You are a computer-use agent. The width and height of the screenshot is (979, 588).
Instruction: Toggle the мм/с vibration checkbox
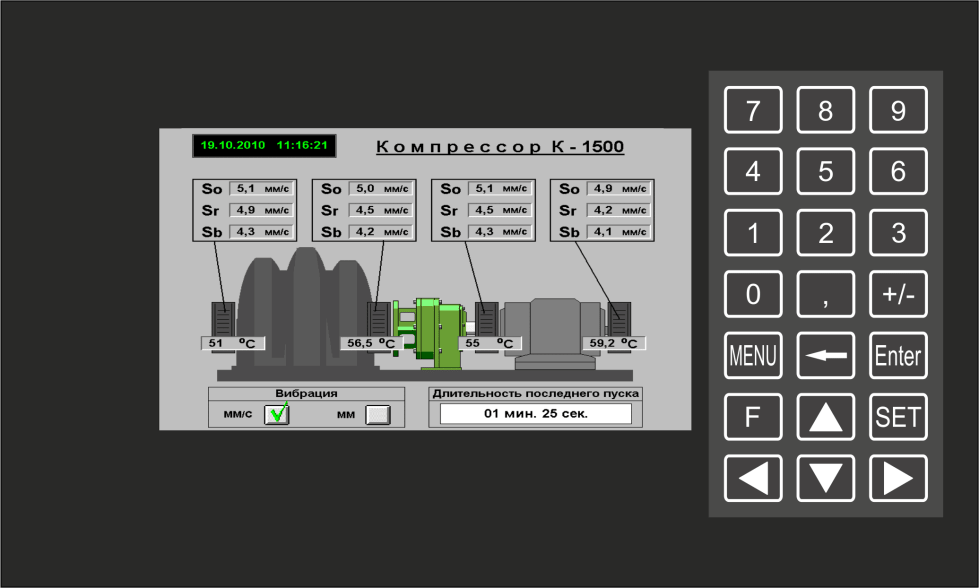(276, 415)
